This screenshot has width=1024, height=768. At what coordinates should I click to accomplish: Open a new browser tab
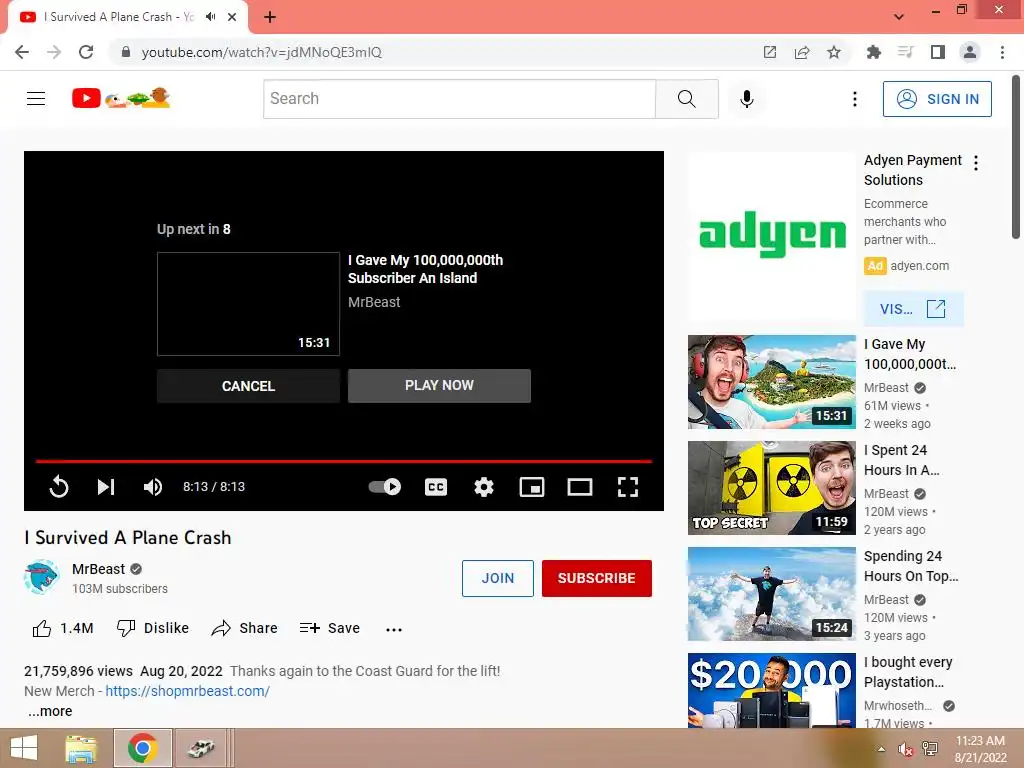point(270,17)
